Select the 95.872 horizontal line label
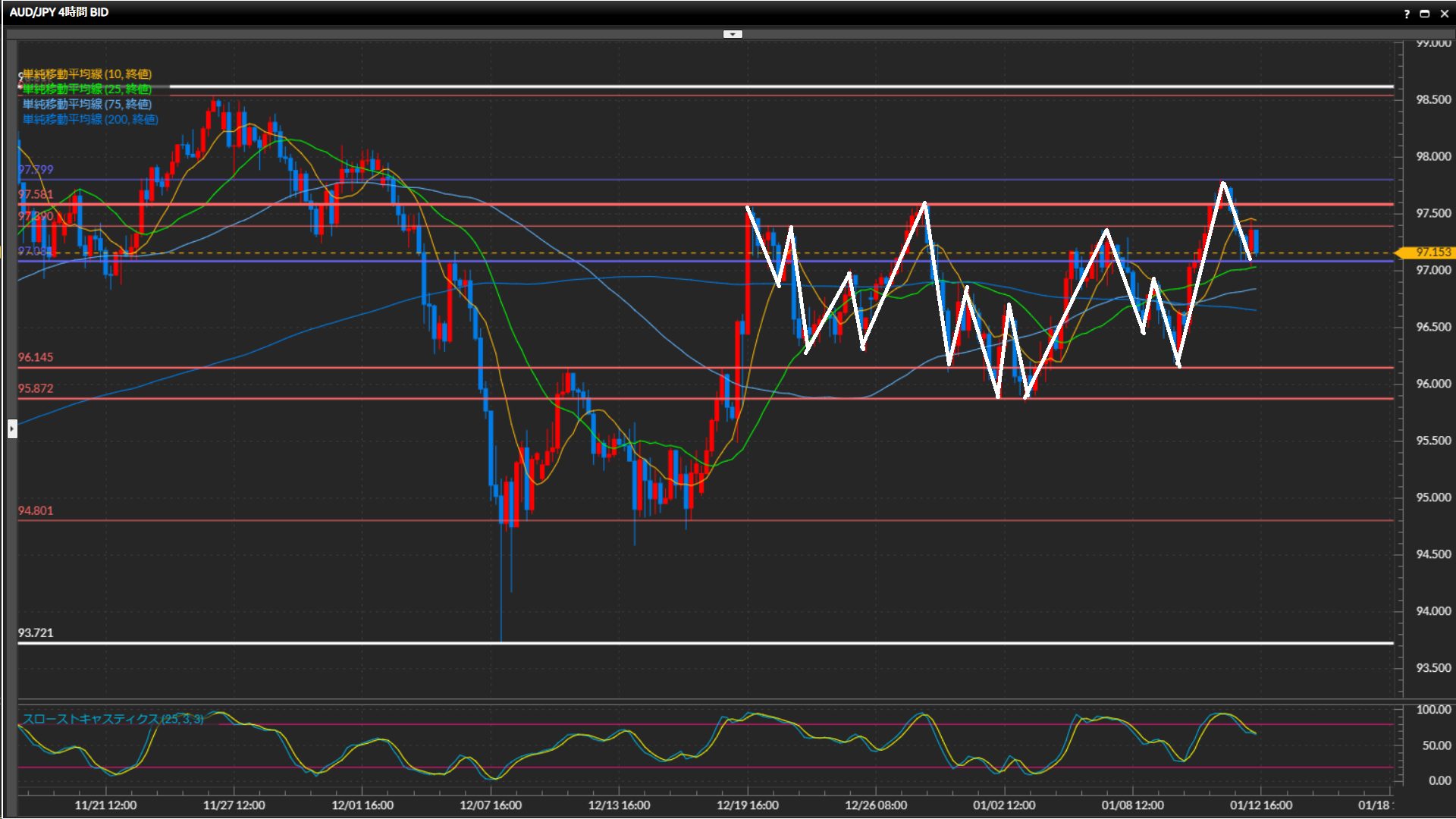 point(36,388)
